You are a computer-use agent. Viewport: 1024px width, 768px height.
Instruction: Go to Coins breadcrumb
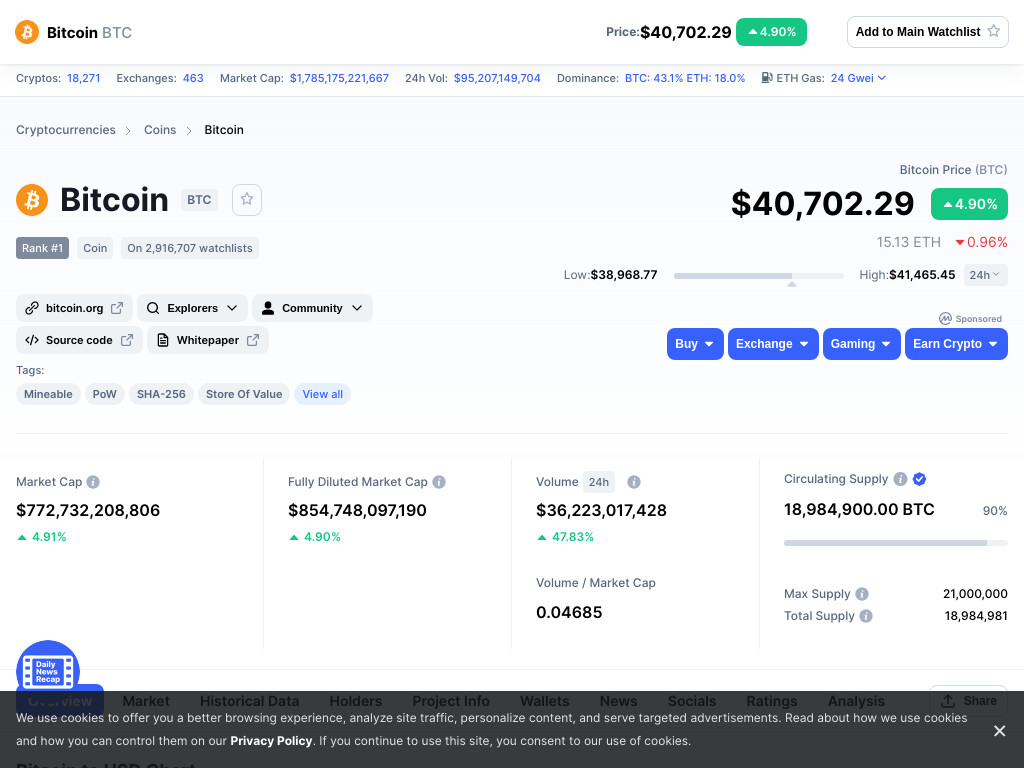pos(160,130)
